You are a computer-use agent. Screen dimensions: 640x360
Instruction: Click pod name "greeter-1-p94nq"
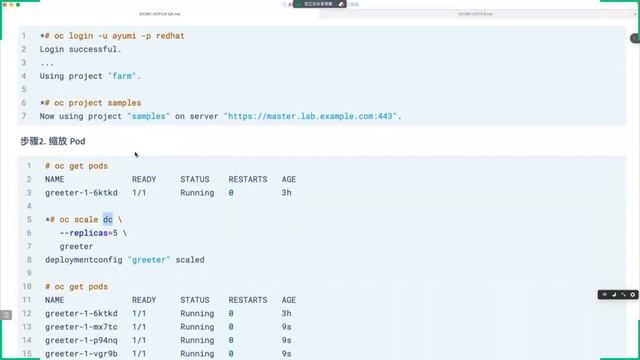(81, 340)
